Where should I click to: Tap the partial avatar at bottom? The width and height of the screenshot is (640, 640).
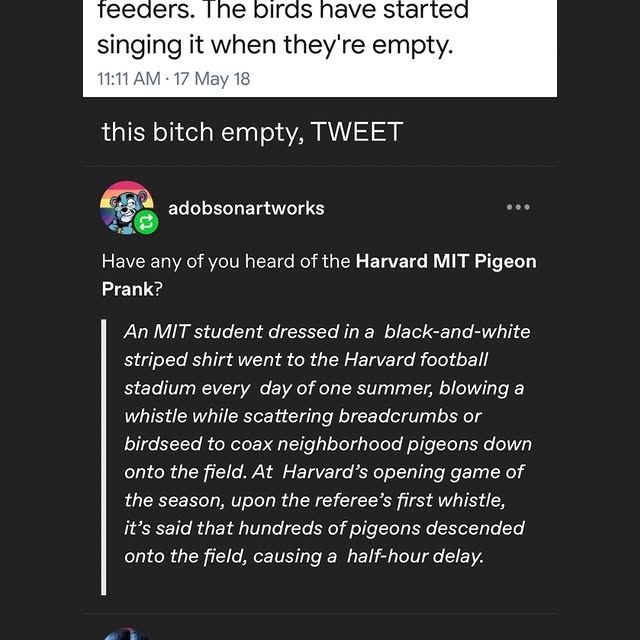point(125,633)
